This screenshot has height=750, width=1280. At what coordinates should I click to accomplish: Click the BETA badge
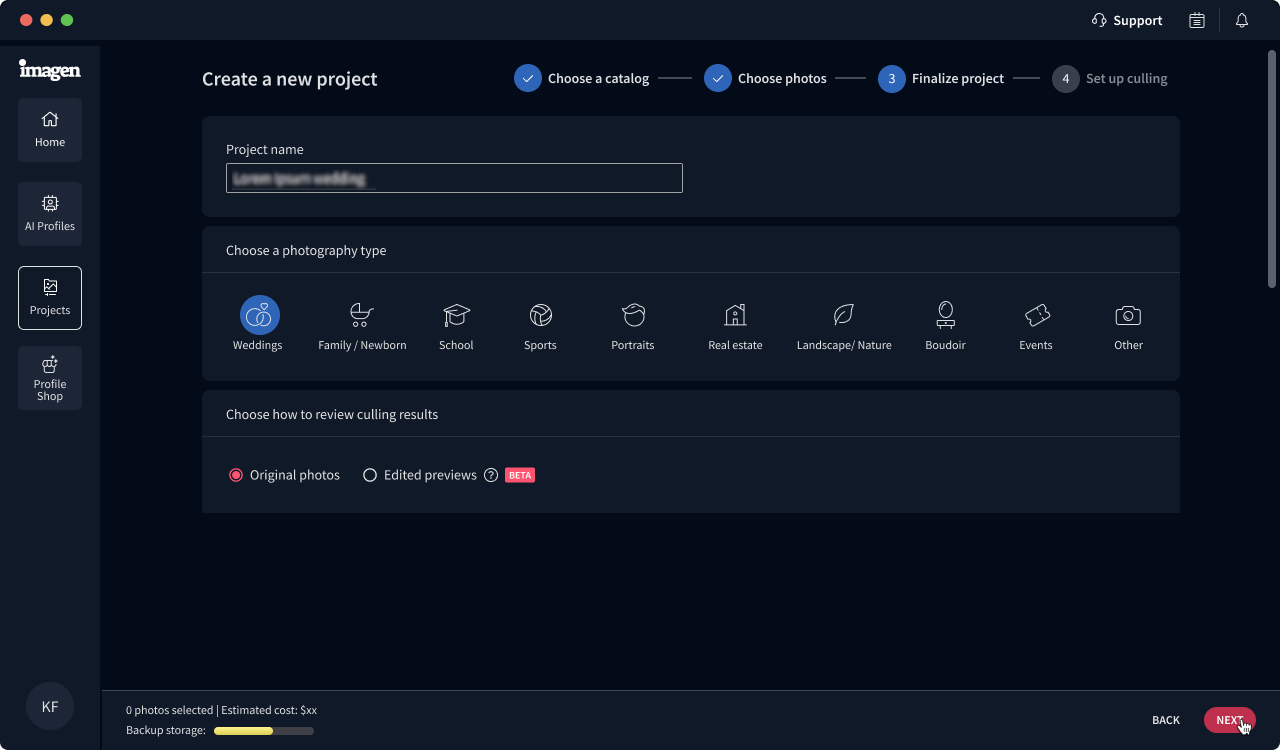(520, 475)
